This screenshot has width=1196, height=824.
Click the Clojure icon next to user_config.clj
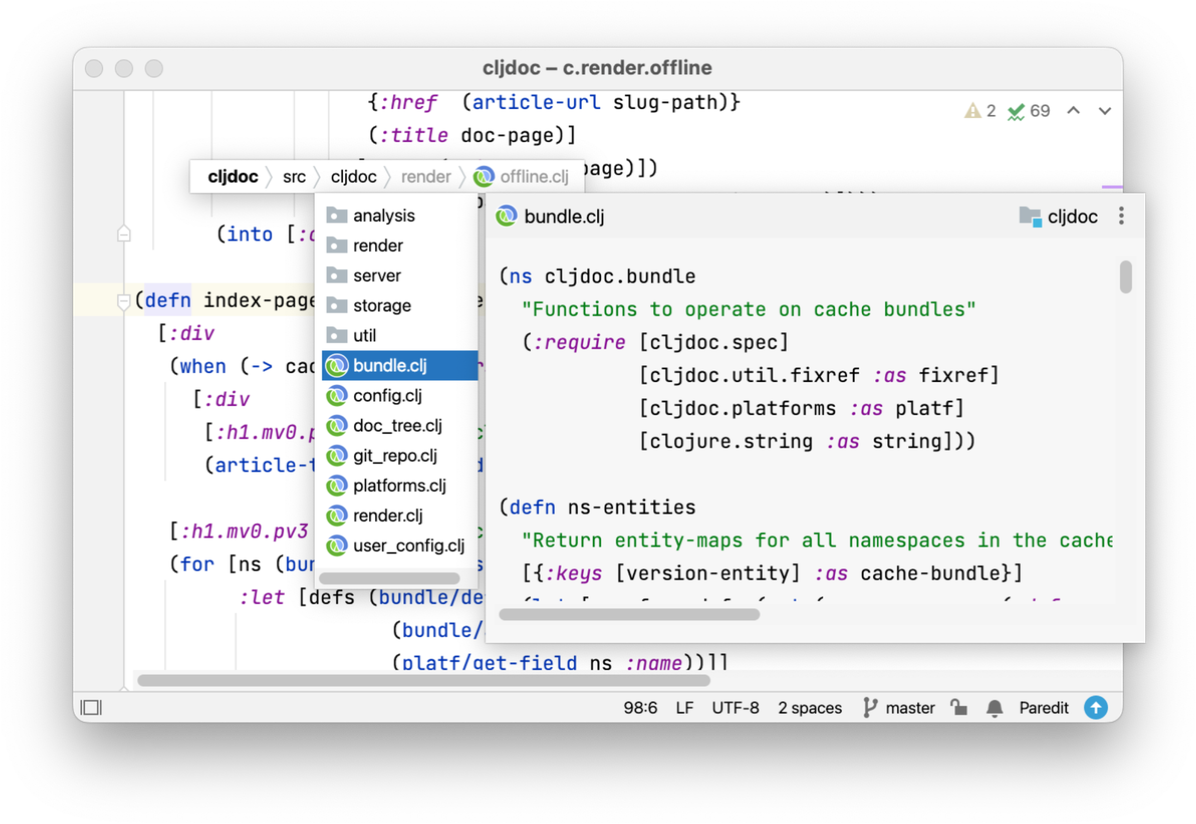336,546
